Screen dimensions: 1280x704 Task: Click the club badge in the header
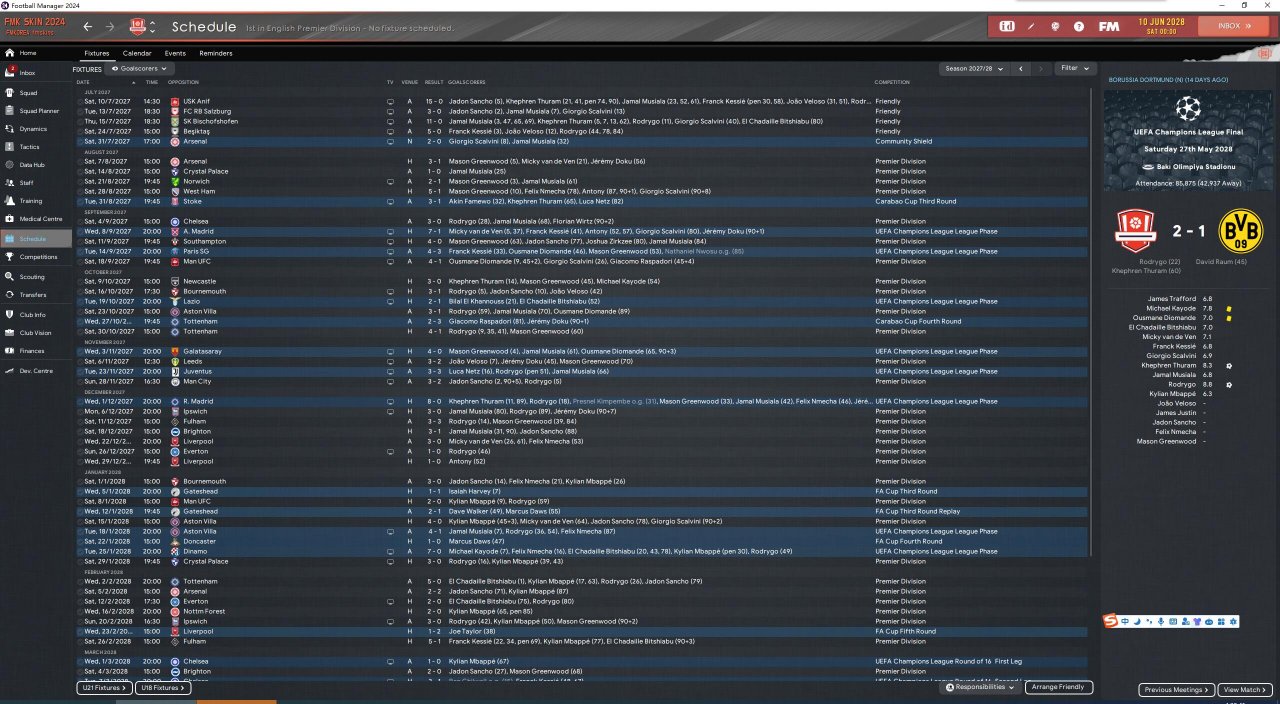138,26
